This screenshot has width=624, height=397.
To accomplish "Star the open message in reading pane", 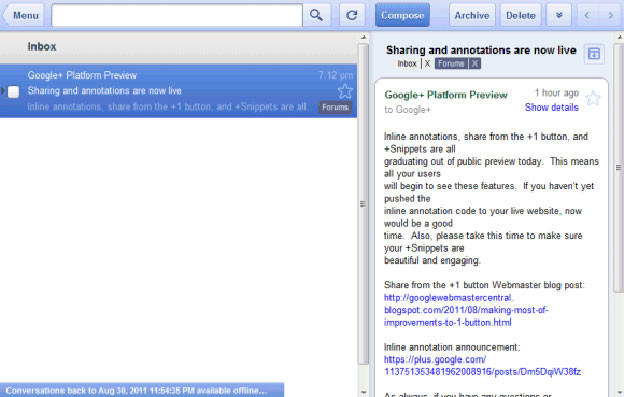I will tap(593, 98).
